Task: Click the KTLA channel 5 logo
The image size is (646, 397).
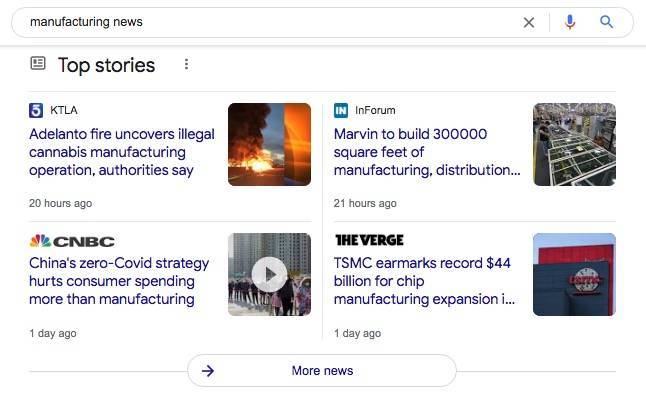Action: [36, 110]
